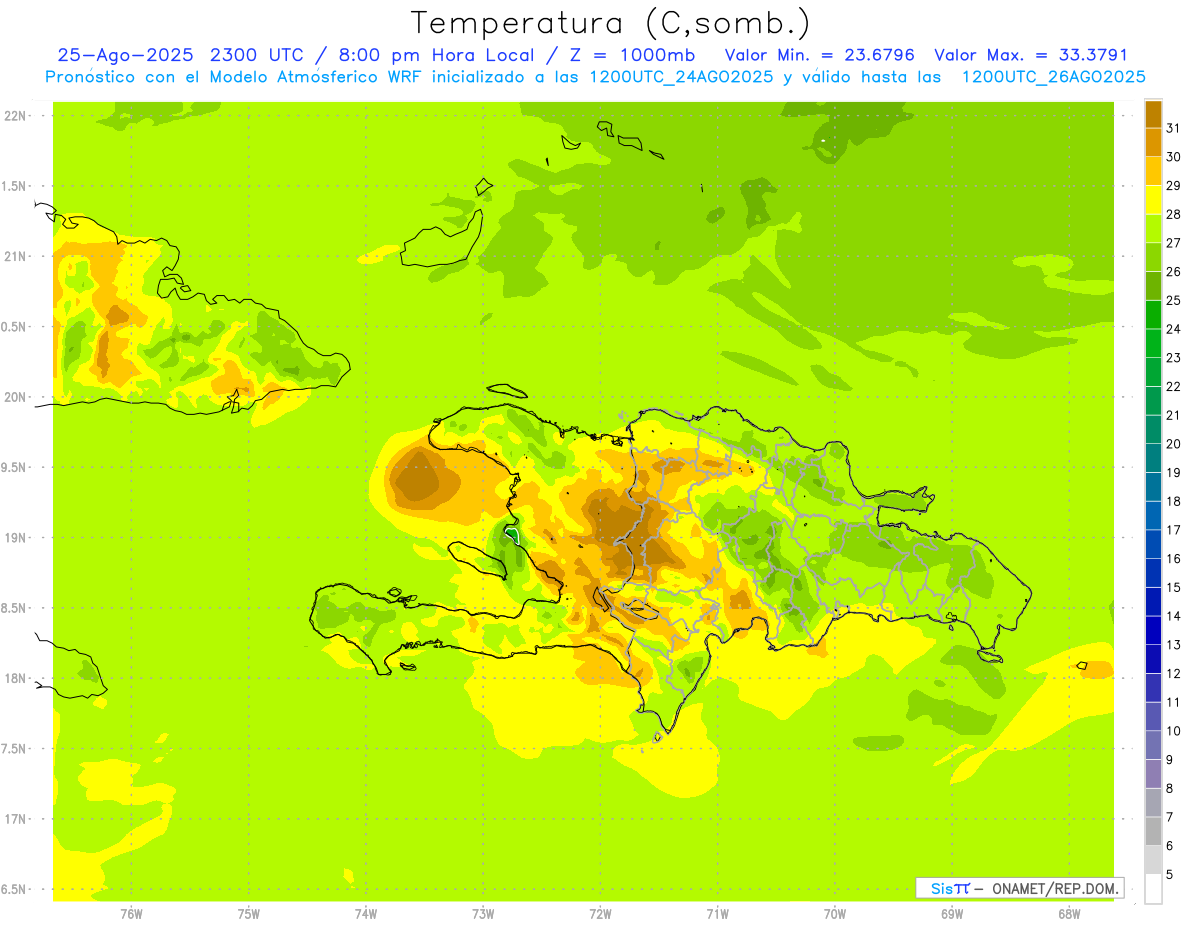The image size is (1200, 927).
Task: Pick the green swatch between 26 and 27
Action: tap(1153, 257)
